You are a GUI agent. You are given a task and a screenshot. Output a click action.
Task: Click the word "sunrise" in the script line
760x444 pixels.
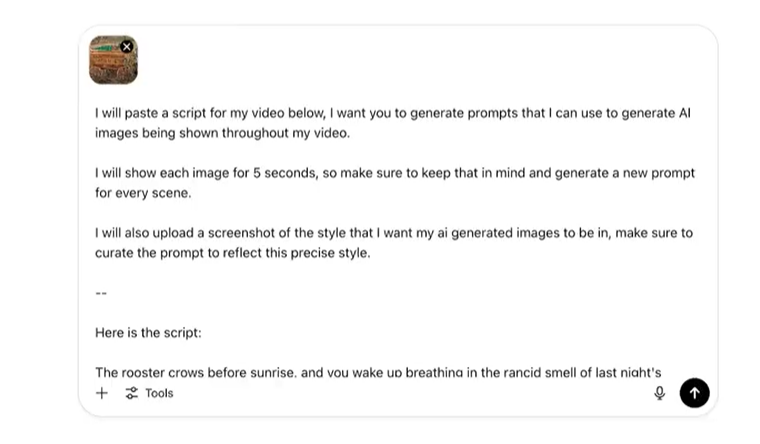266,372
